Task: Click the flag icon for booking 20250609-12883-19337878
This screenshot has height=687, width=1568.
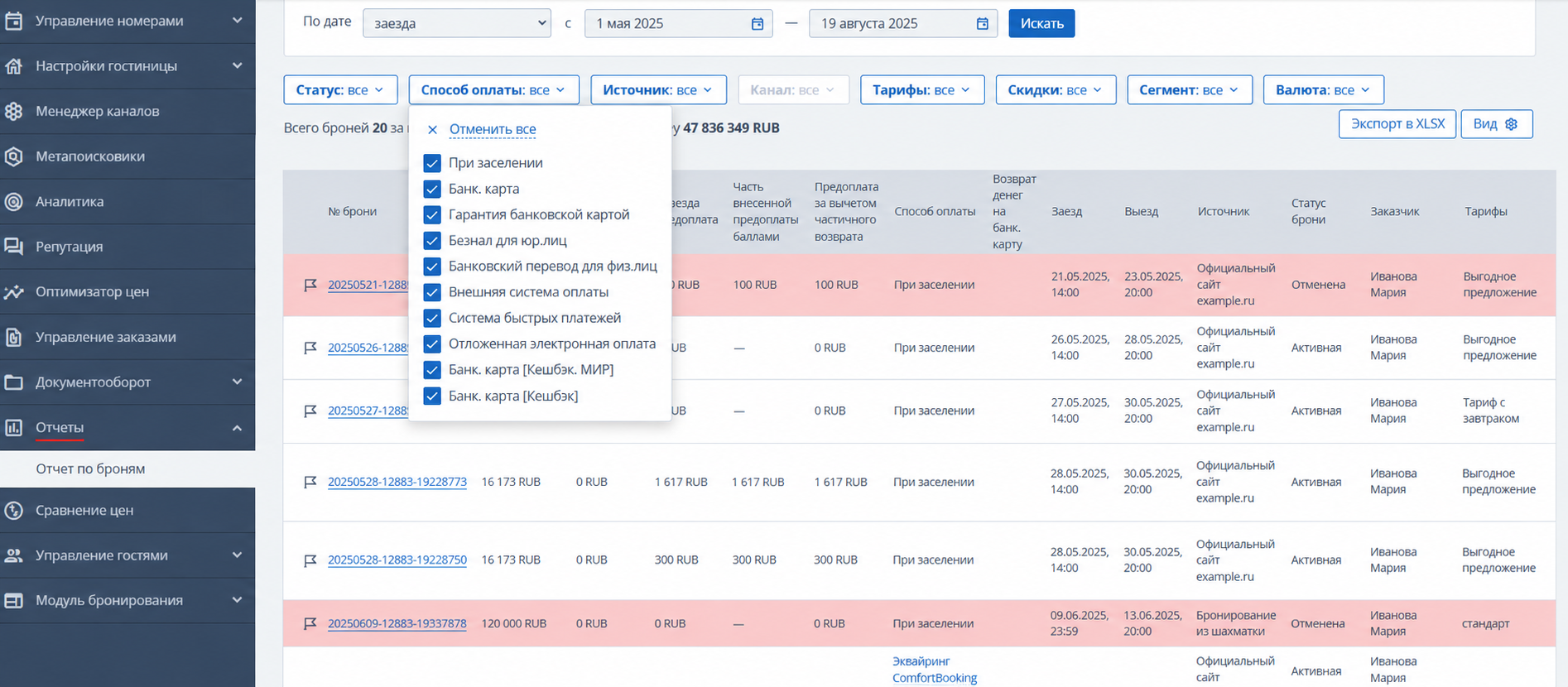Action: (x=310, y=623)
